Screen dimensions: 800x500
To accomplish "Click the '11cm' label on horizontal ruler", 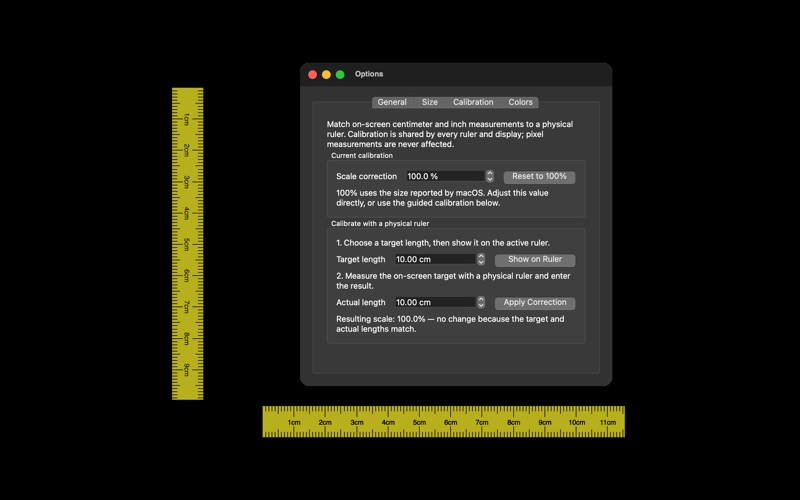I will tap(608, 422).
